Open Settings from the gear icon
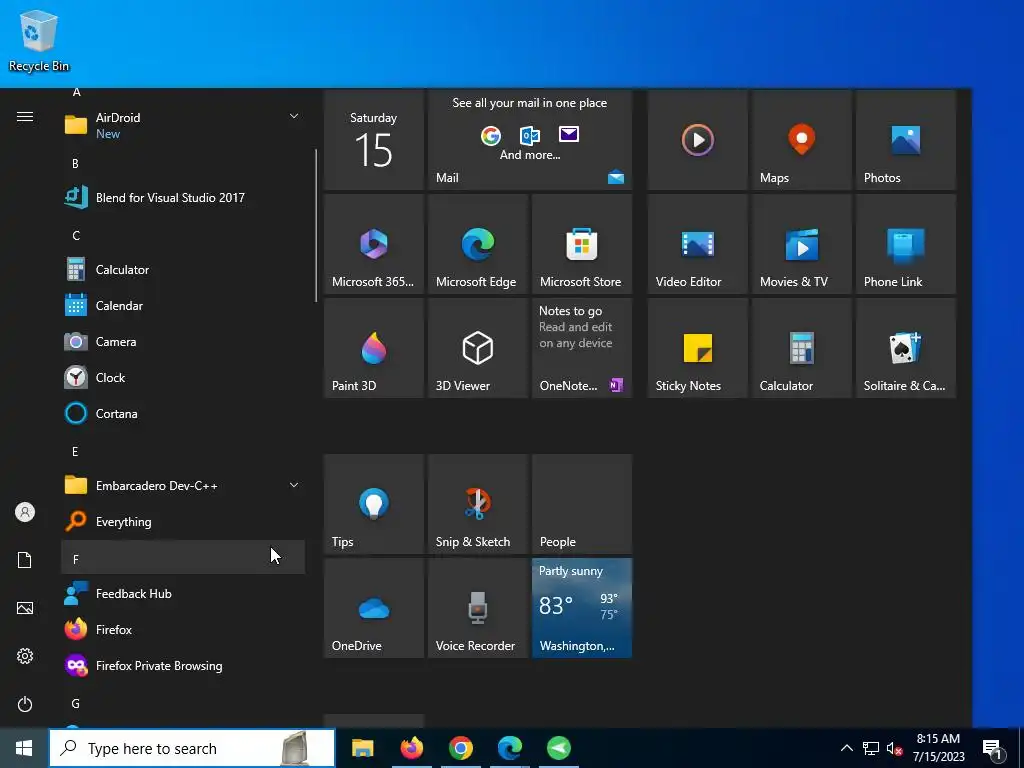Image resolution: width=1024 pixels, height=768 pixels. coord(25,656)
